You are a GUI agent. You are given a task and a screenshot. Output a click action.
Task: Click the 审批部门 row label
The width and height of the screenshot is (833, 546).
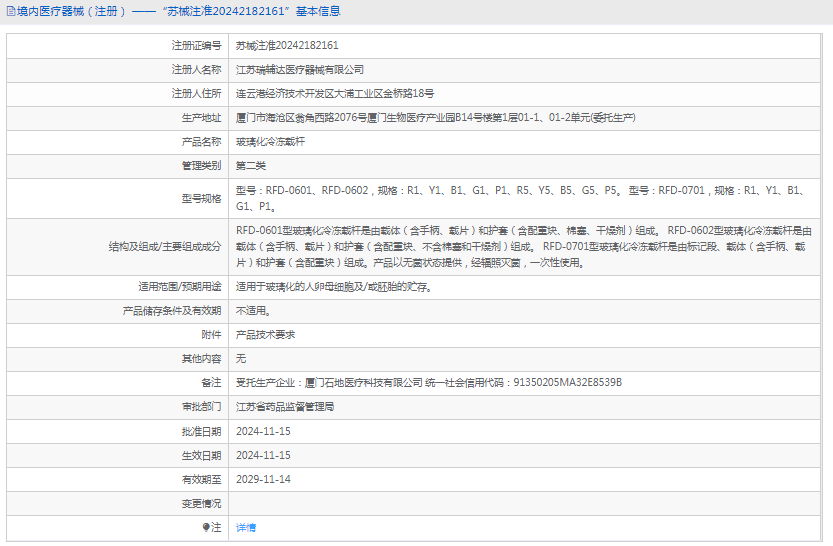(201, 407)
